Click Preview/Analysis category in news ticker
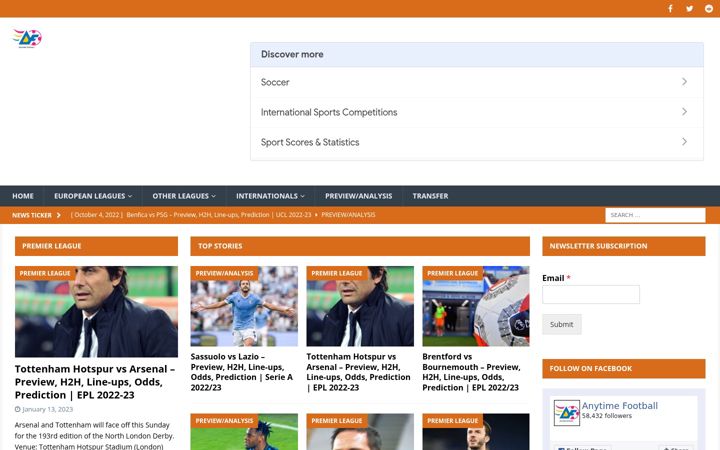This screenshot has height=450, width=720. click(x=348, y=215)
